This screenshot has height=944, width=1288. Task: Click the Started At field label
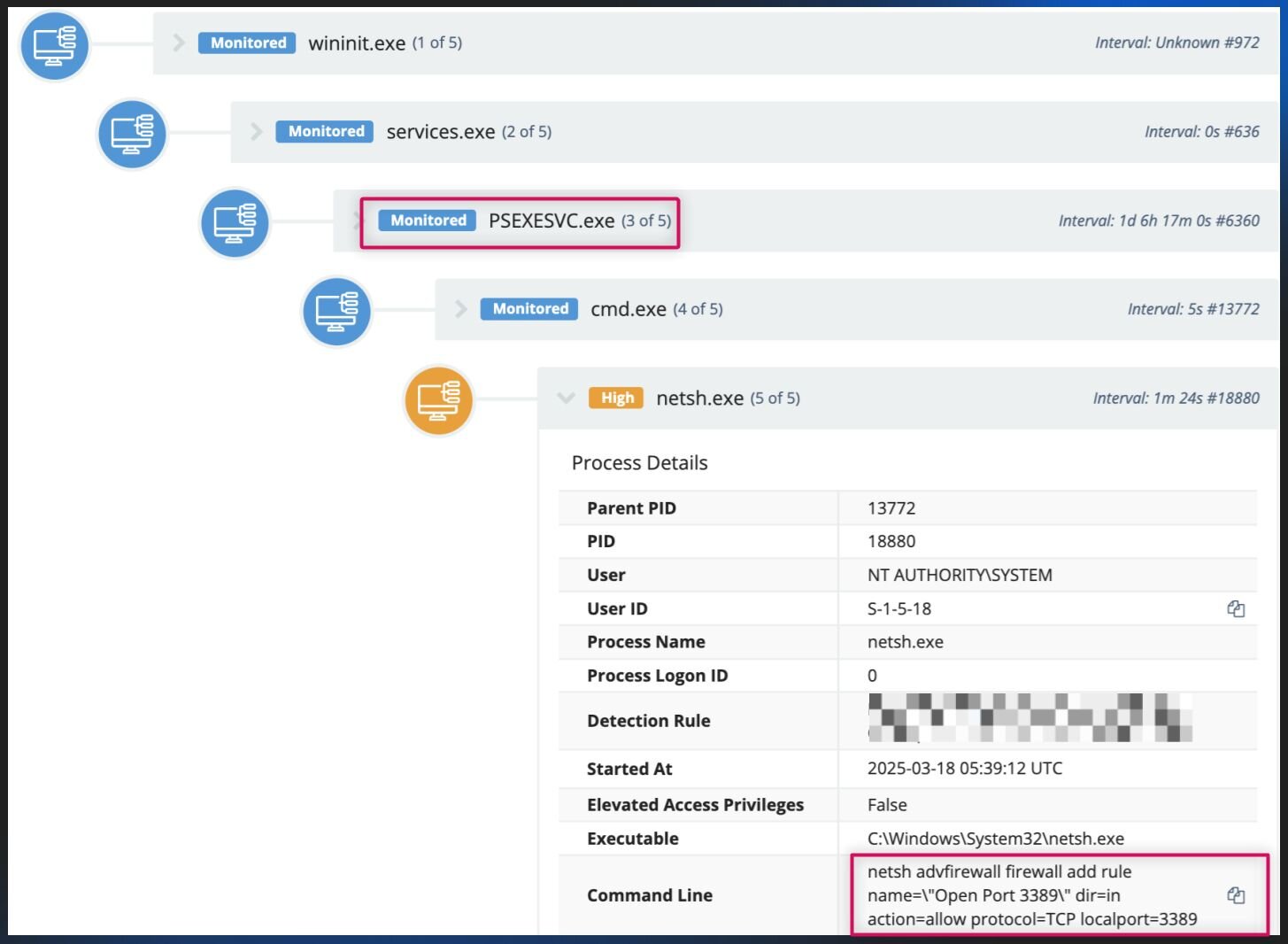[629, 769]
